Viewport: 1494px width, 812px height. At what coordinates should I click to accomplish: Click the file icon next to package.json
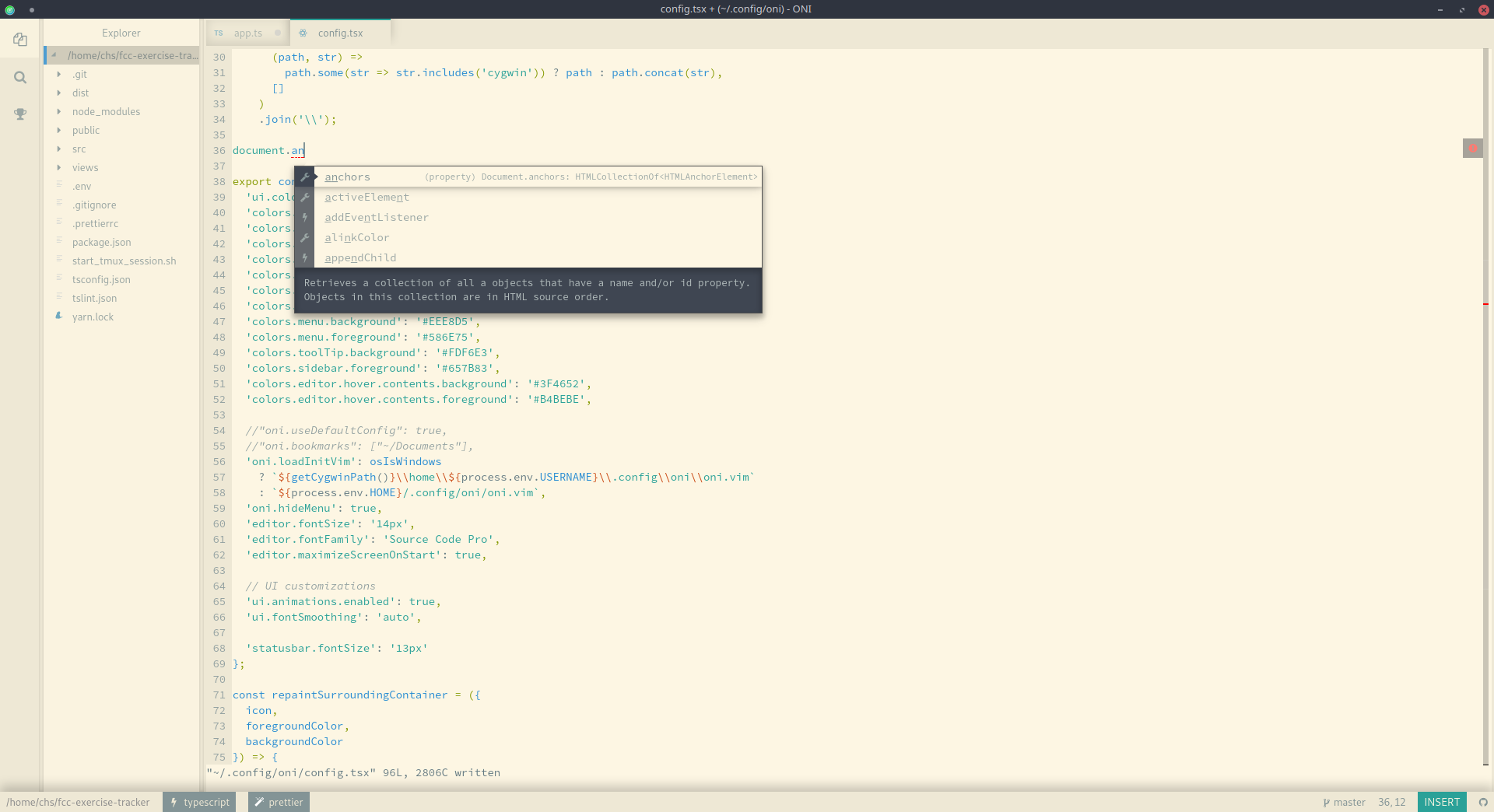pyautogui.click(x=59, y=241)
